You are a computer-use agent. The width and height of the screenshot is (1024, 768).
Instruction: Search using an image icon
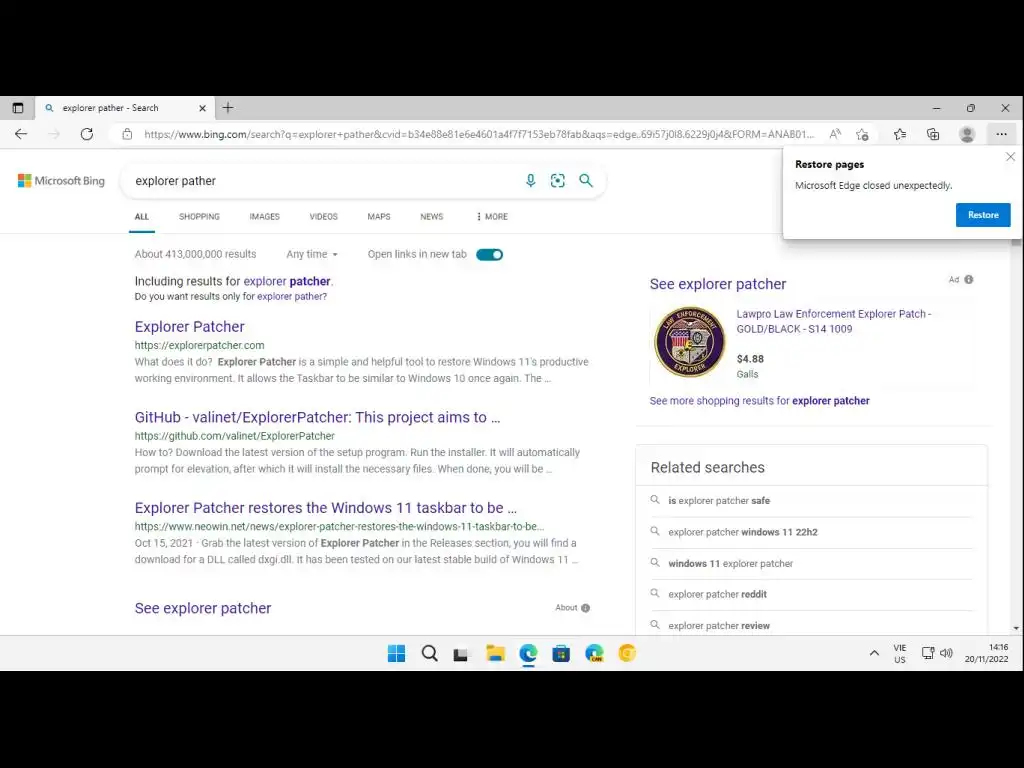[558, 180]
